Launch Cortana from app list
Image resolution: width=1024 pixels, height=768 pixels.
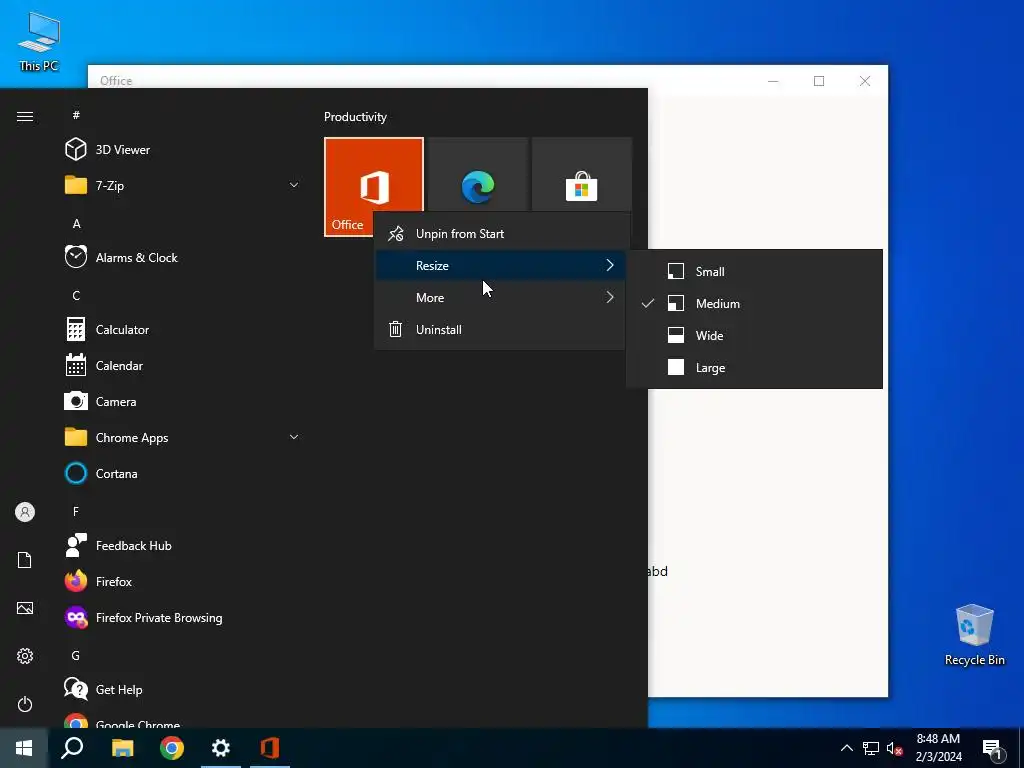[x=183, y=473]
